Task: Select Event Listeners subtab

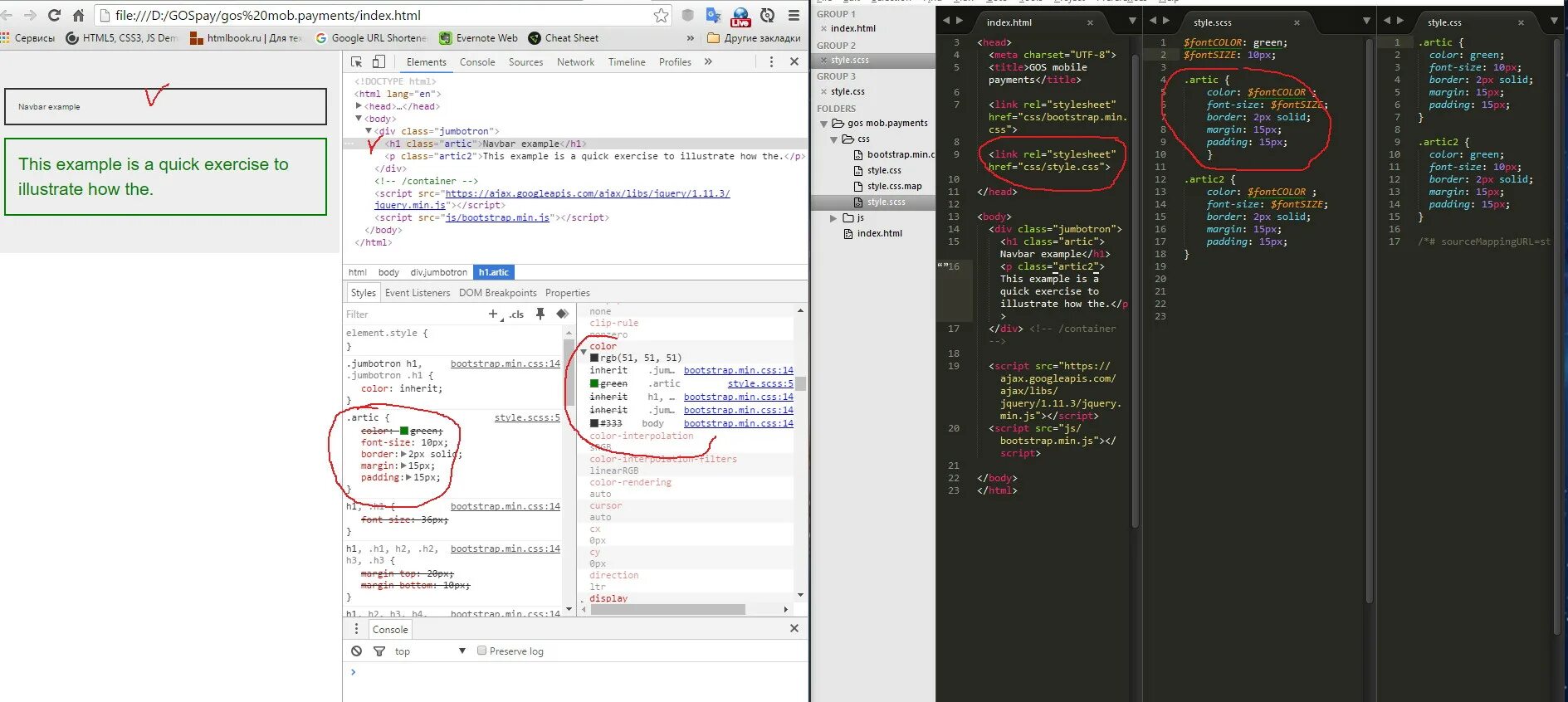Action: pos(418,293)
